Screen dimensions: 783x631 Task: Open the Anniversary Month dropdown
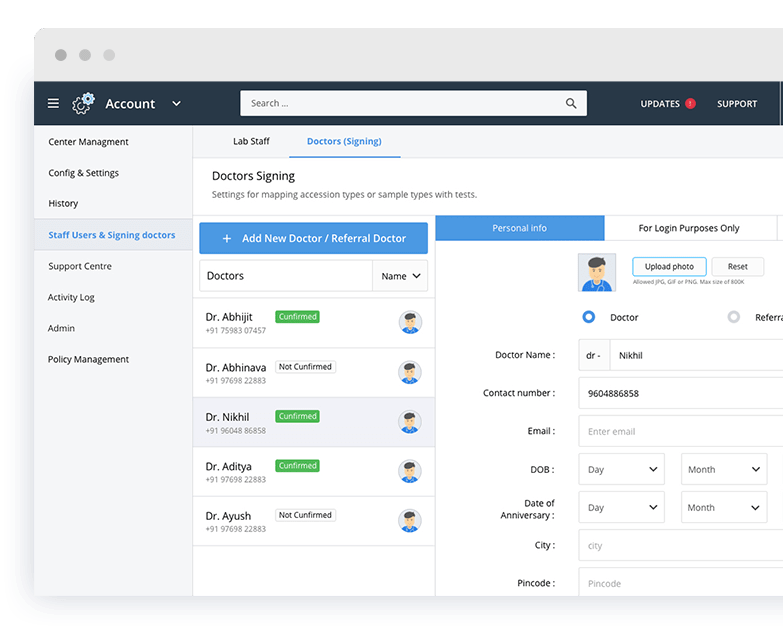724,507
